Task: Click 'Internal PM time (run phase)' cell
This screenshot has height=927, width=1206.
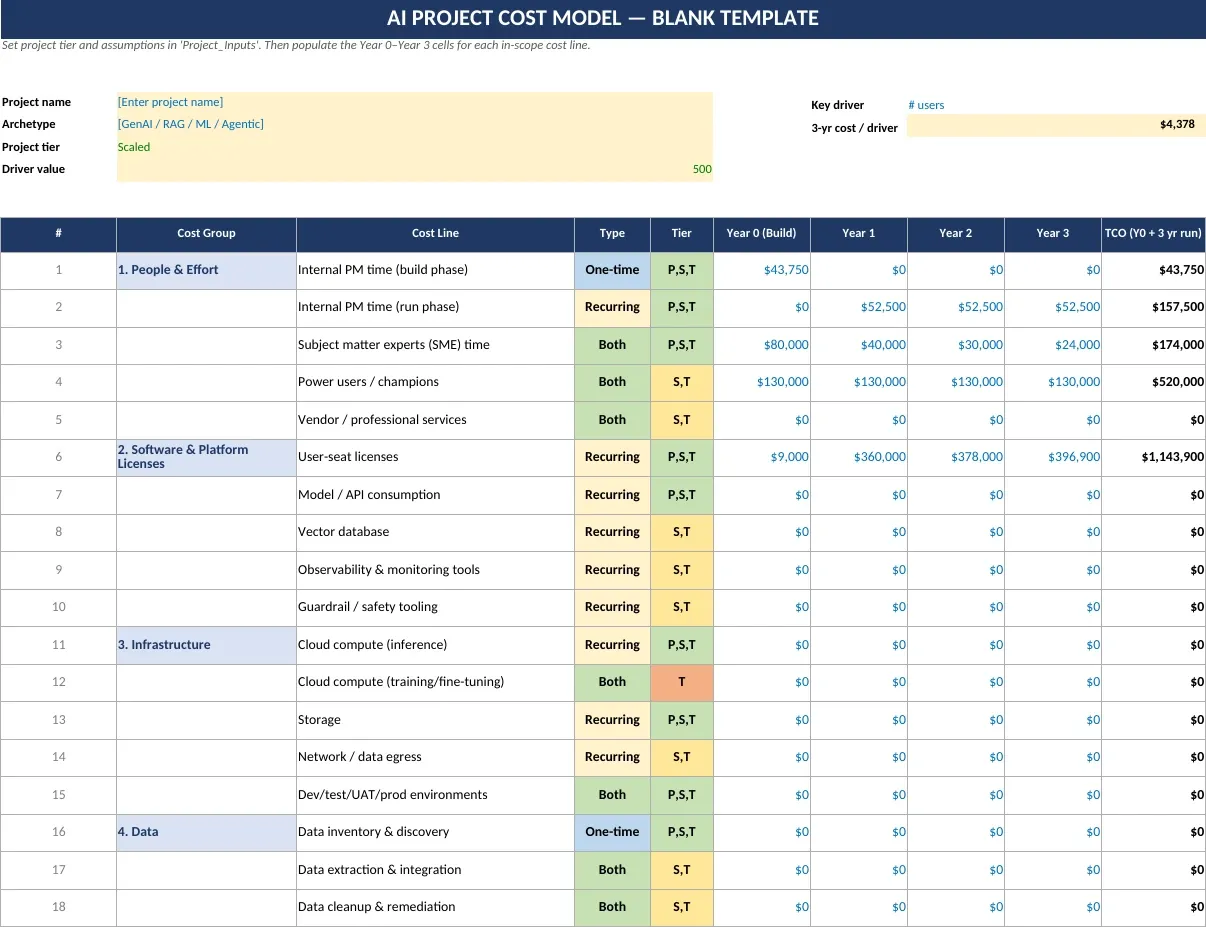Action: point(435,307)
